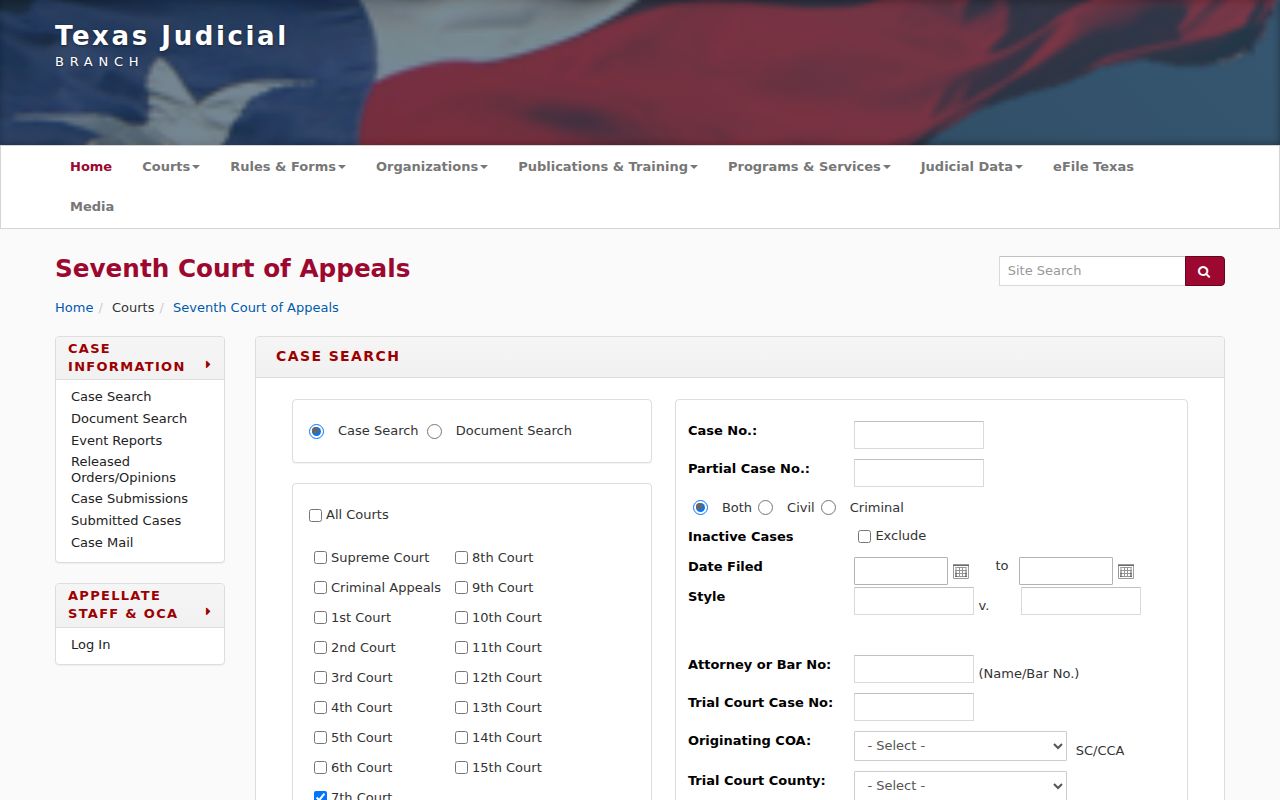Open Event Reports sidebar link

pyautogui.click(x=116, y=441)
